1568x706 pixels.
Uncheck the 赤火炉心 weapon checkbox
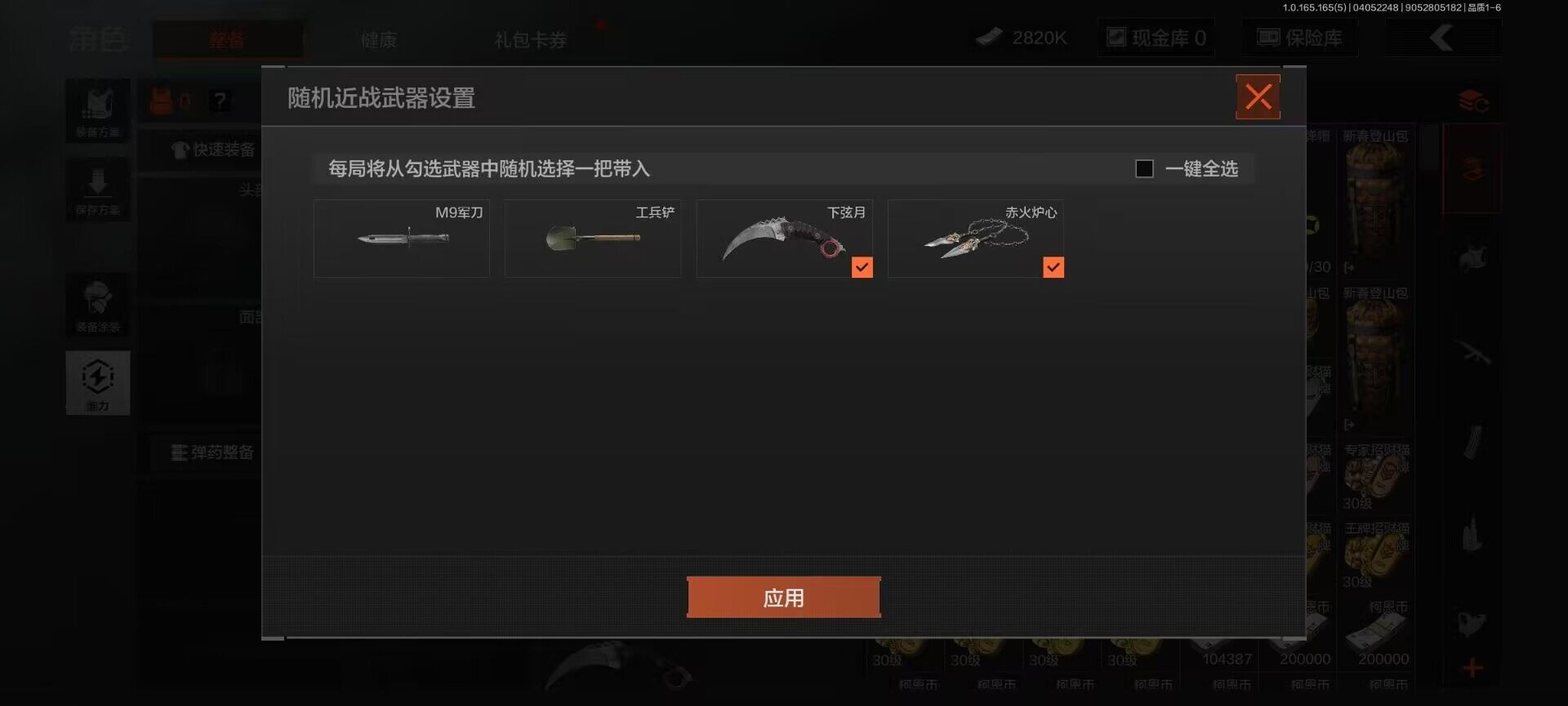(x=1053, y=267)
